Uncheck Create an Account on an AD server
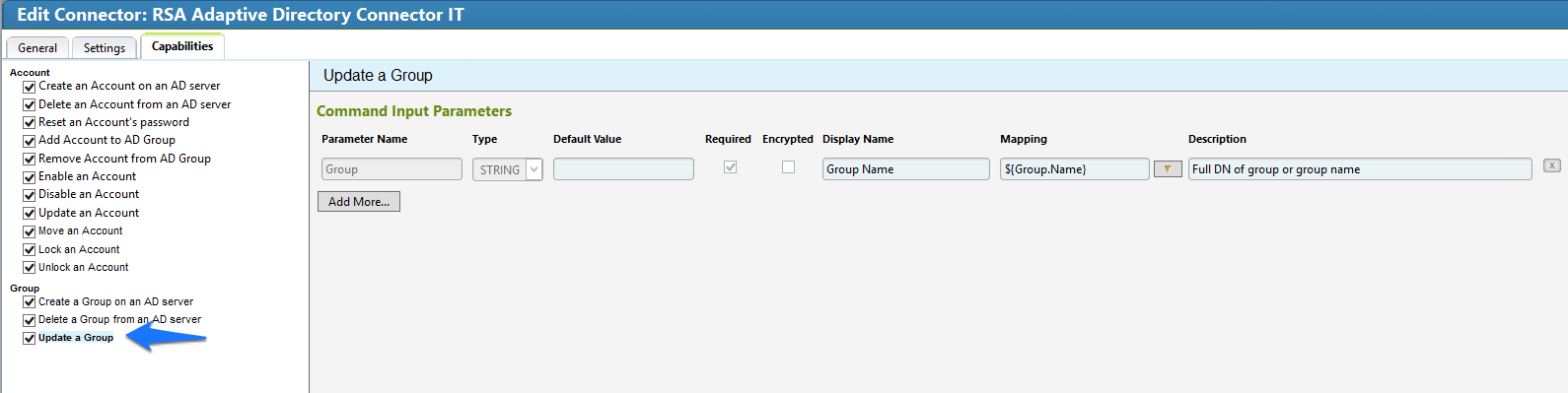Viewport: 1568px width, 393px height. pyautogui.click(x=30, y=87)
